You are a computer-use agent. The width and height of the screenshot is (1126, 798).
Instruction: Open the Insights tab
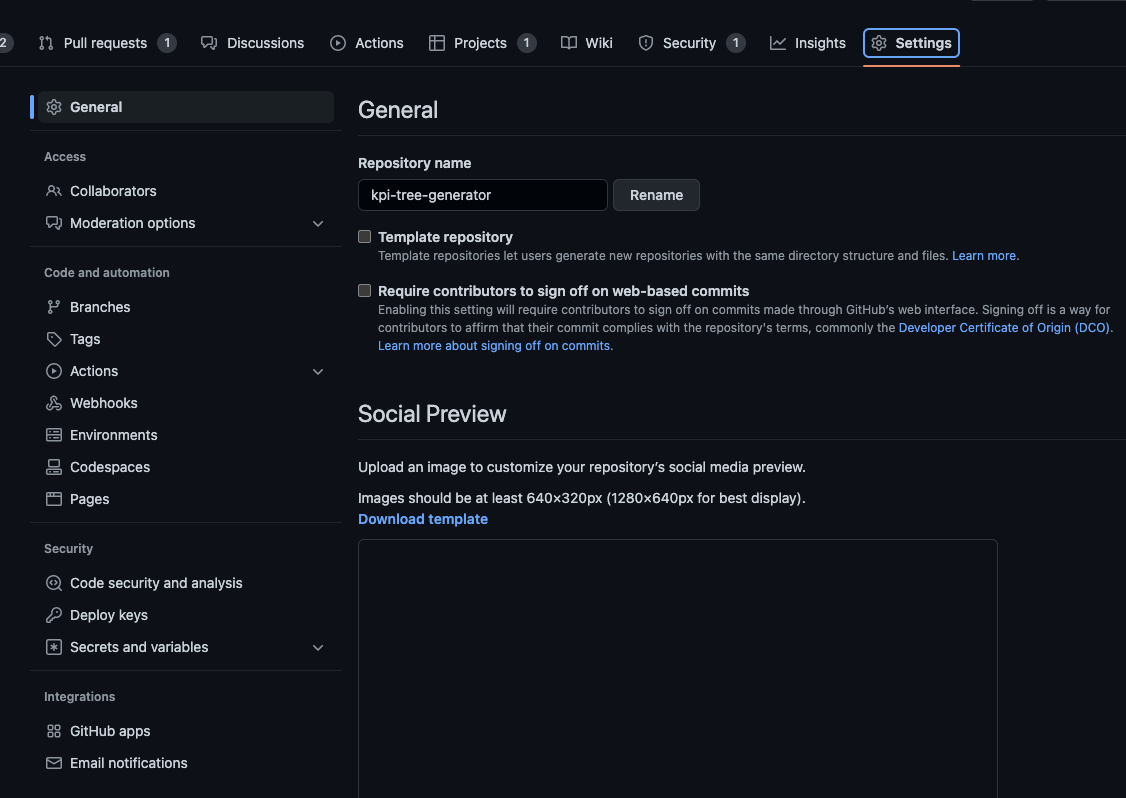click(x=807, y=43)
